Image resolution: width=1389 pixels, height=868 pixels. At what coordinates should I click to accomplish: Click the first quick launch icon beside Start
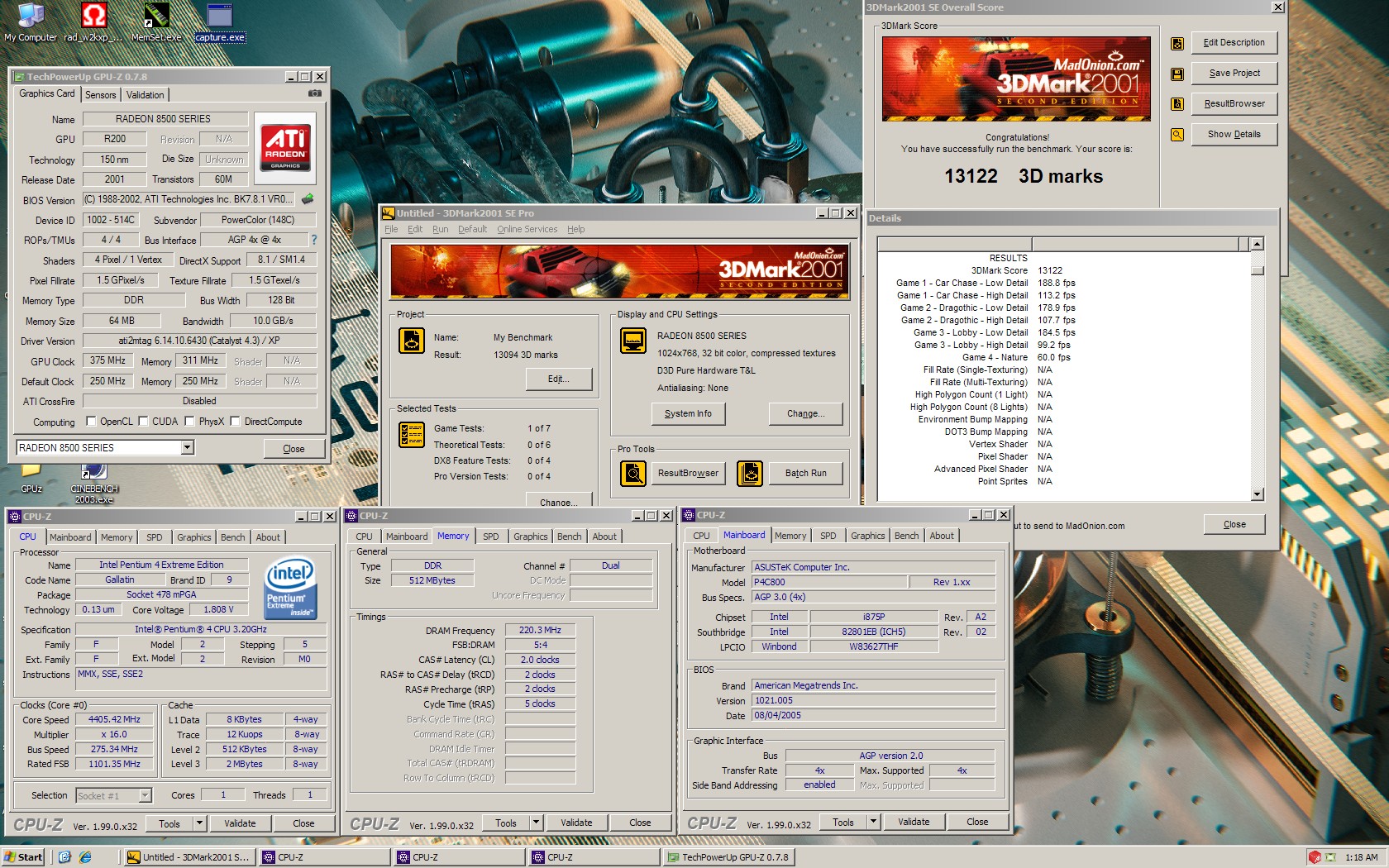[x=65, y=857]
